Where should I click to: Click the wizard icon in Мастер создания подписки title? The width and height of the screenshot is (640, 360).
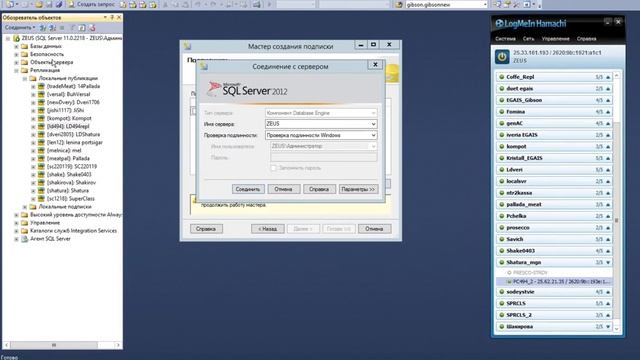pyautogui.click(x=187, y=46)
